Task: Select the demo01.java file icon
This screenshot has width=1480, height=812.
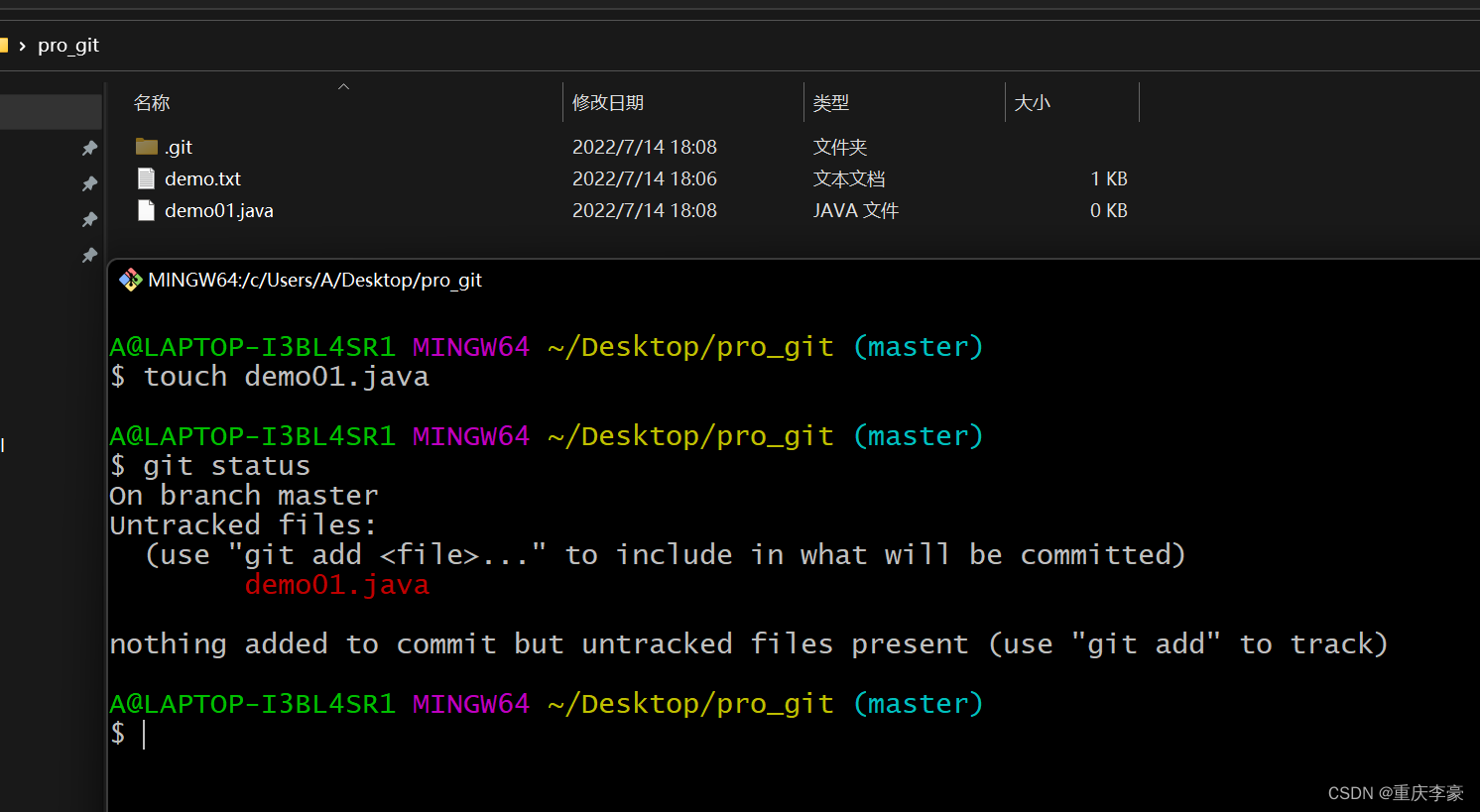Action: pyautogui.click(x=146, y=210)
